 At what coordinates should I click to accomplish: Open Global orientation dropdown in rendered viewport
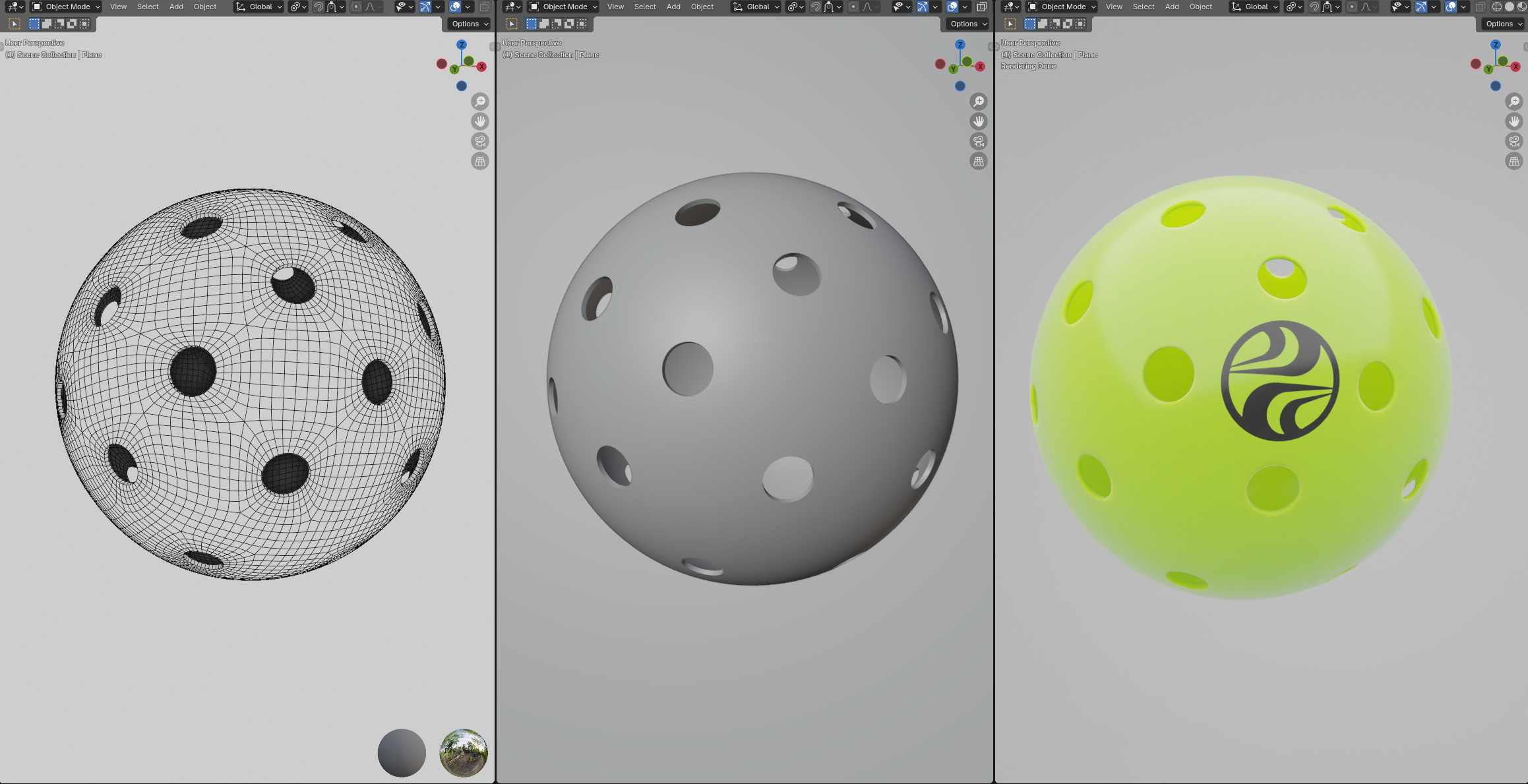(1254, 7)
